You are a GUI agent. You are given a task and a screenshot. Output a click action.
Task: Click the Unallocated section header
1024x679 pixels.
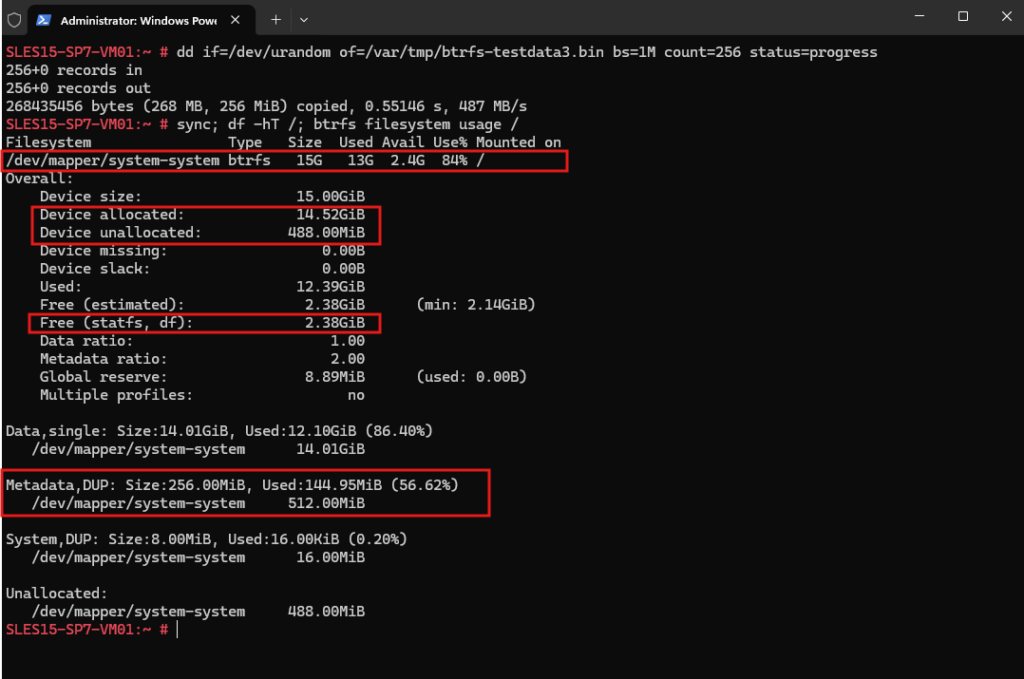point(56,593)
